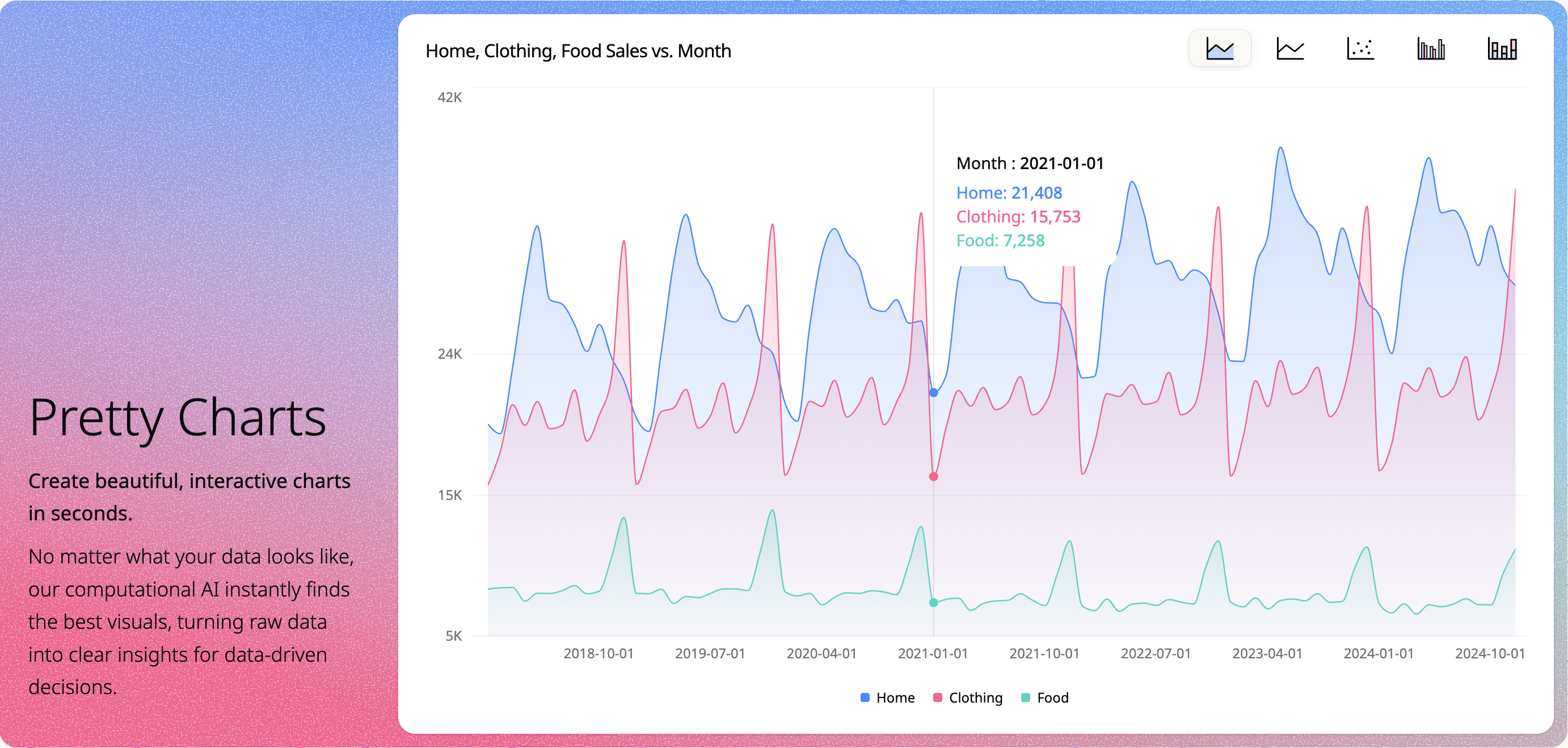Click the teal Food legend color square

(1026, 697)
